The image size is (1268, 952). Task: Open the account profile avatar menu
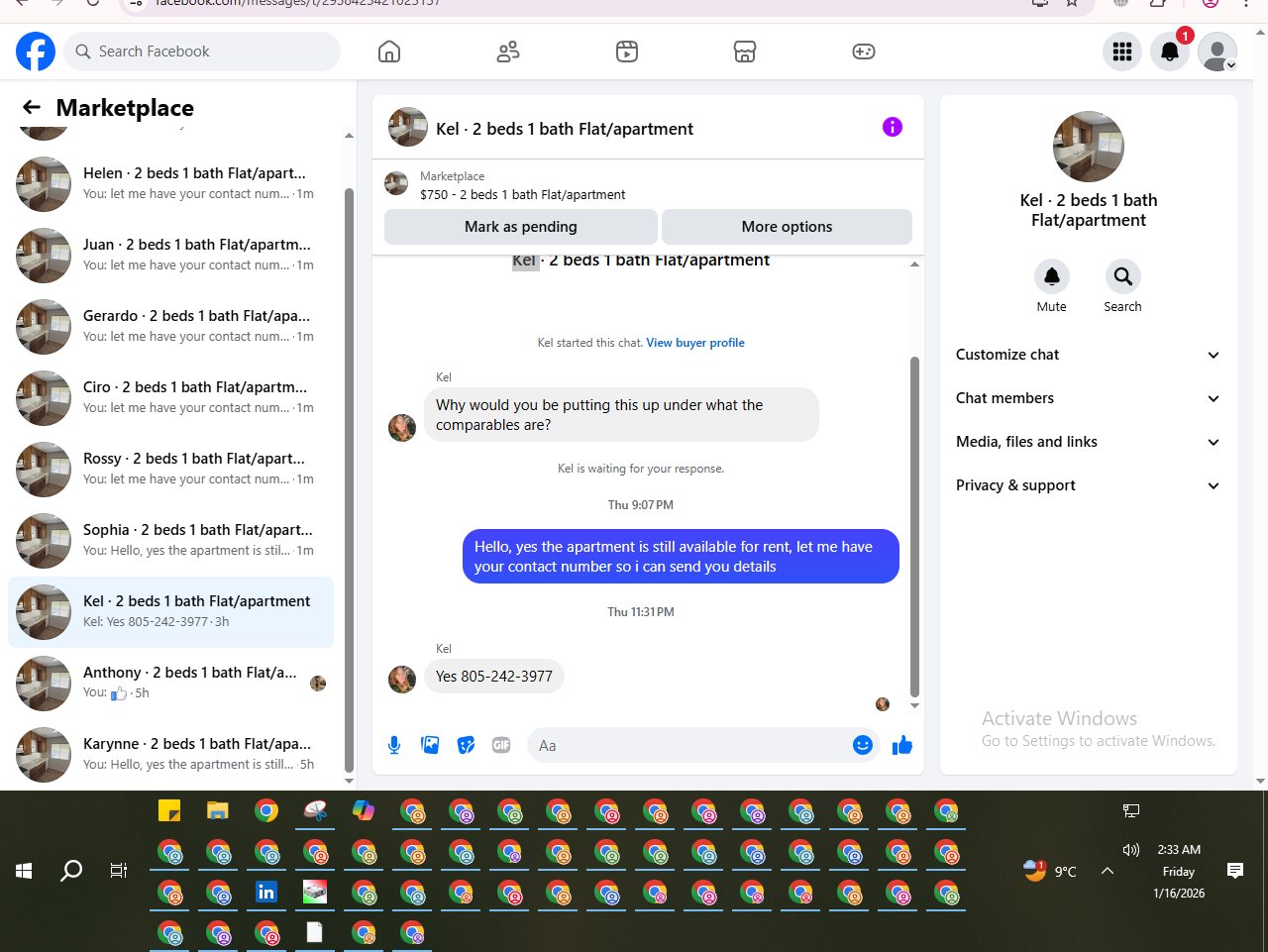click(1217, 52)
